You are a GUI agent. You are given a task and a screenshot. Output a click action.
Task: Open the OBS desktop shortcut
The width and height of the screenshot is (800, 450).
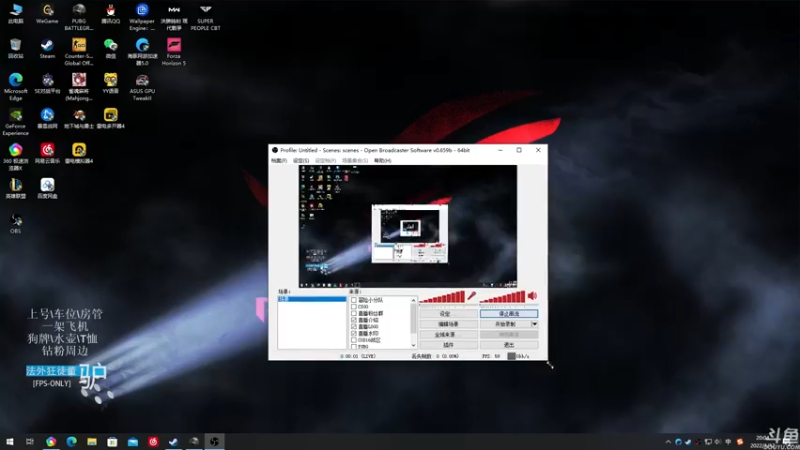pos(15,223)
